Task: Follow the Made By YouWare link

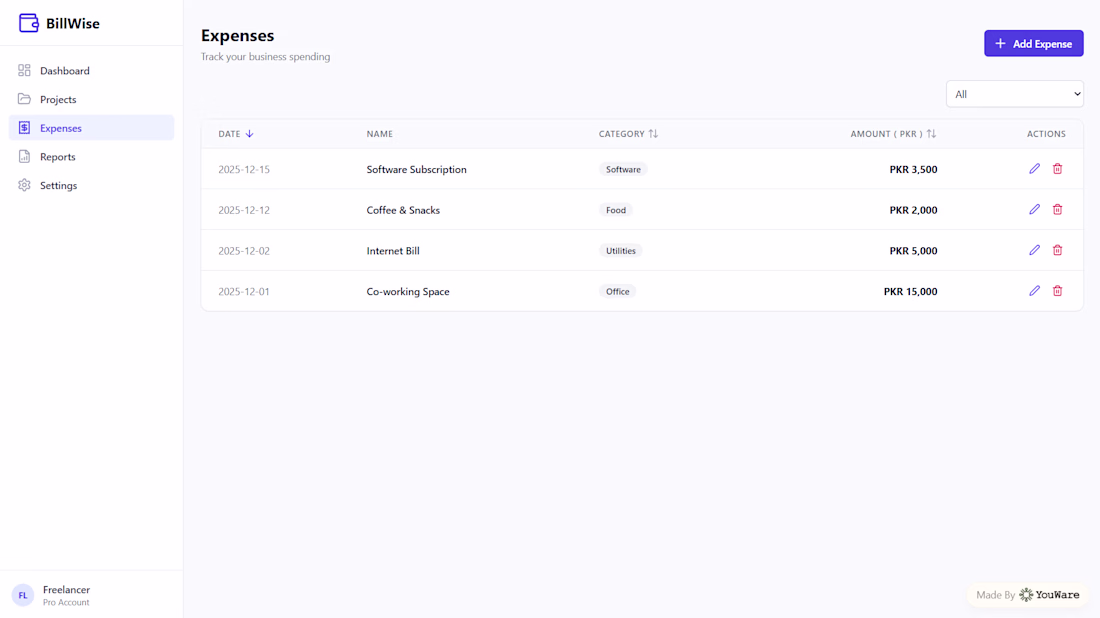Action: coord(1028,595)
